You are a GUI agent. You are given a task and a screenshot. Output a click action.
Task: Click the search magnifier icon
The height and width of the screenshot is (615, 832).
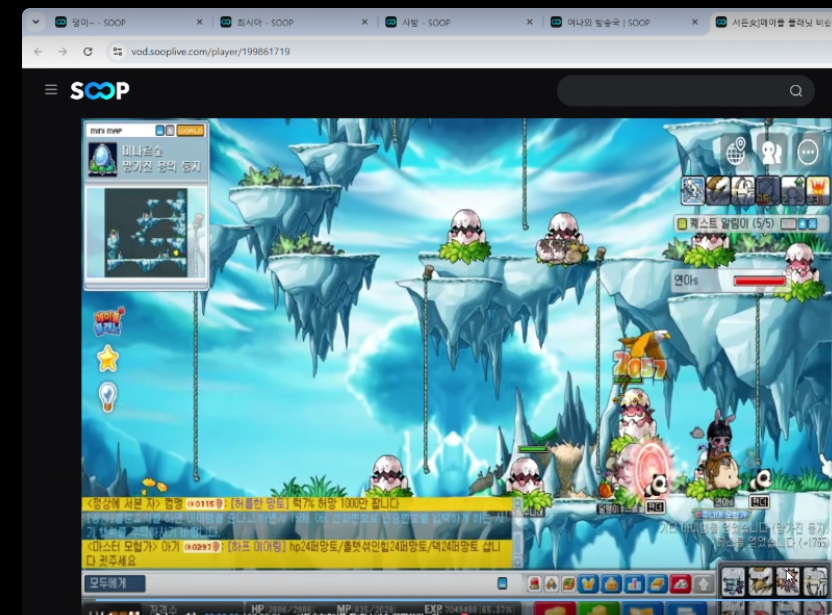[x=796, y=91]
